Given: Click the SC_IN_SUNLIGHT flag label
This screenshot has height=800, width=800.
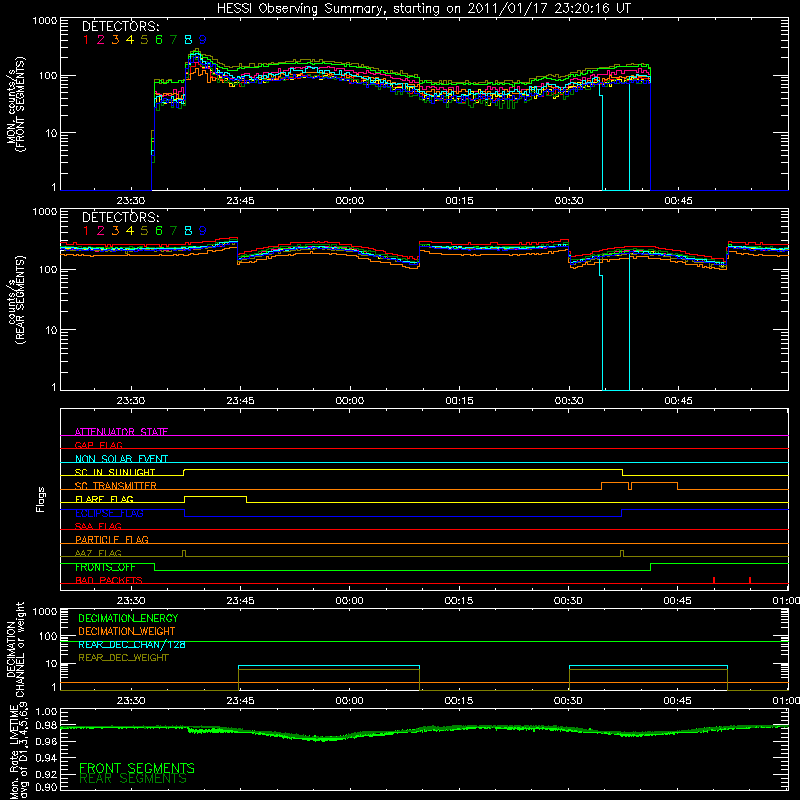Looking at the screenshot, I should (x=115, y=472).
